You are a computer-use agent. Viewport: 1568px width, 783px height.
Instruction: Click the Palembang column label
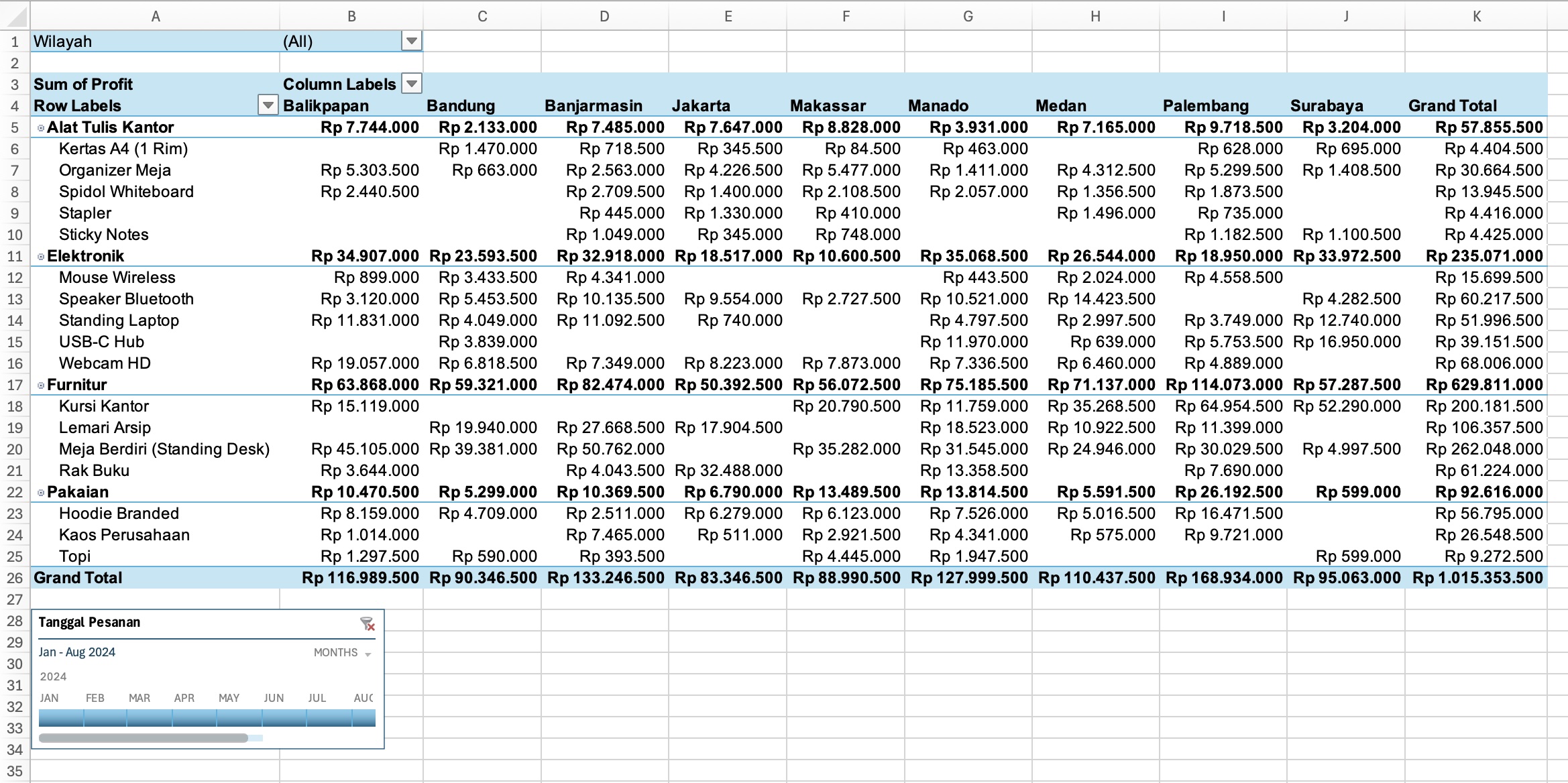[x=1206, y=106]
